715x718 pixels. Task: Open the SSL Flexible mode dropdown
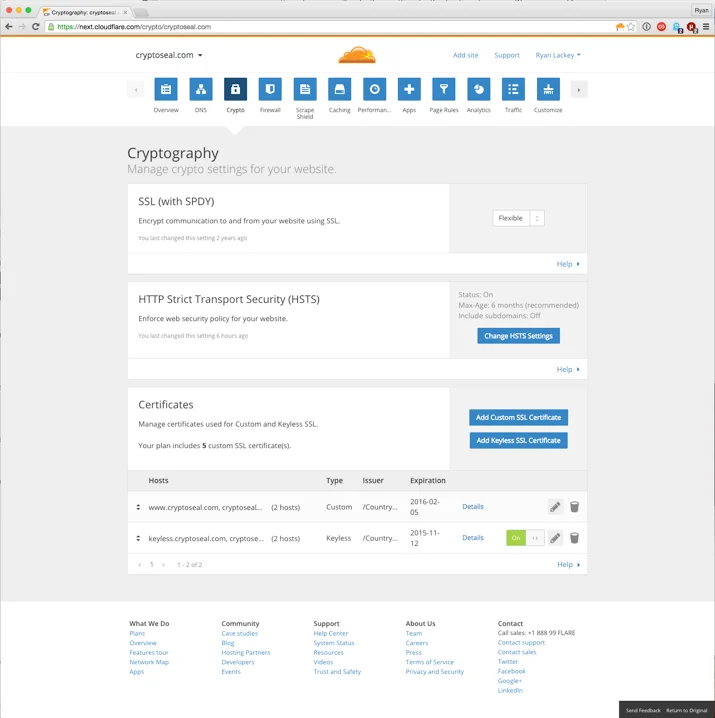point(519,218)
